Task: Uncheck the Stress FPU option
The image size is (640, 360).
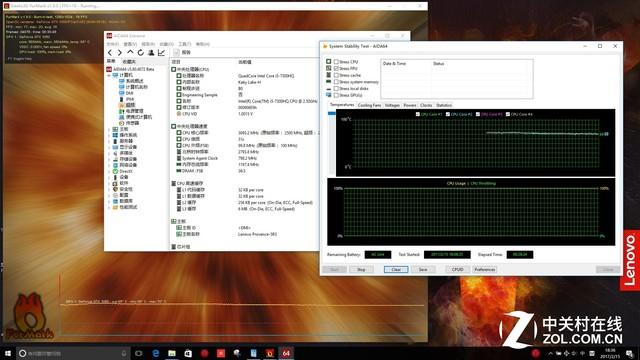Action: coord(336,69)
